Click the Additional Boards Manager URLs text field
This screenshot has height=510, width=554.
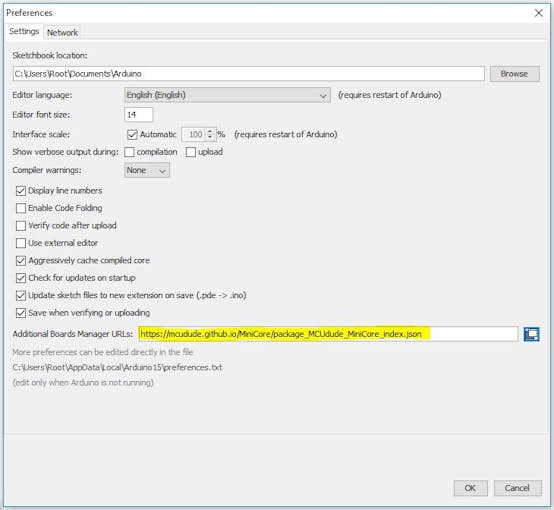(x=328, y=334)
